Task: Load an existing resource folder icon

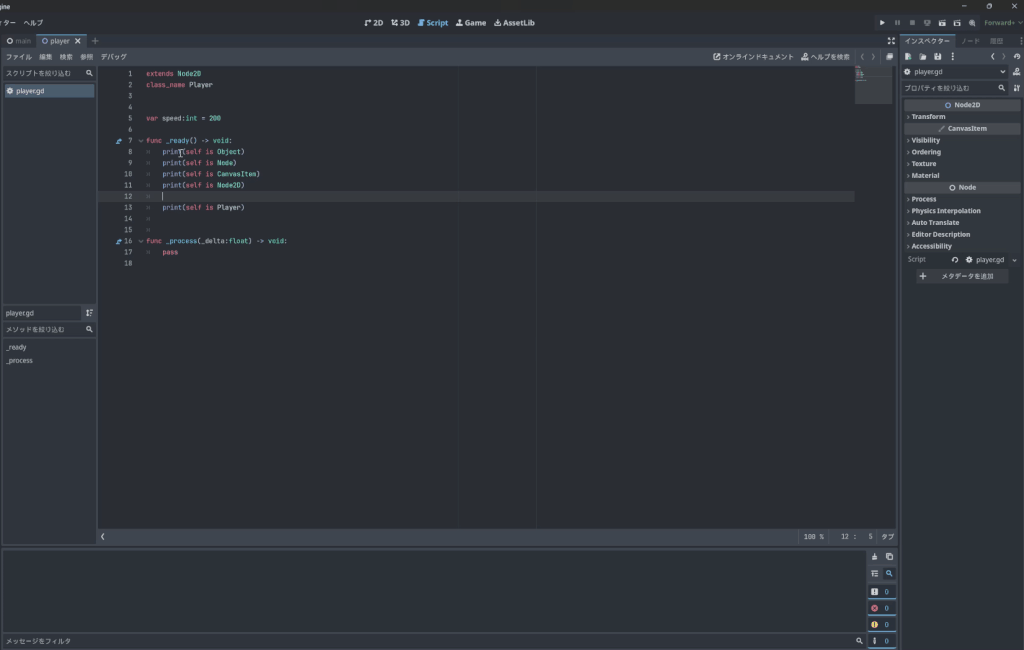Action: coord(923,57)
